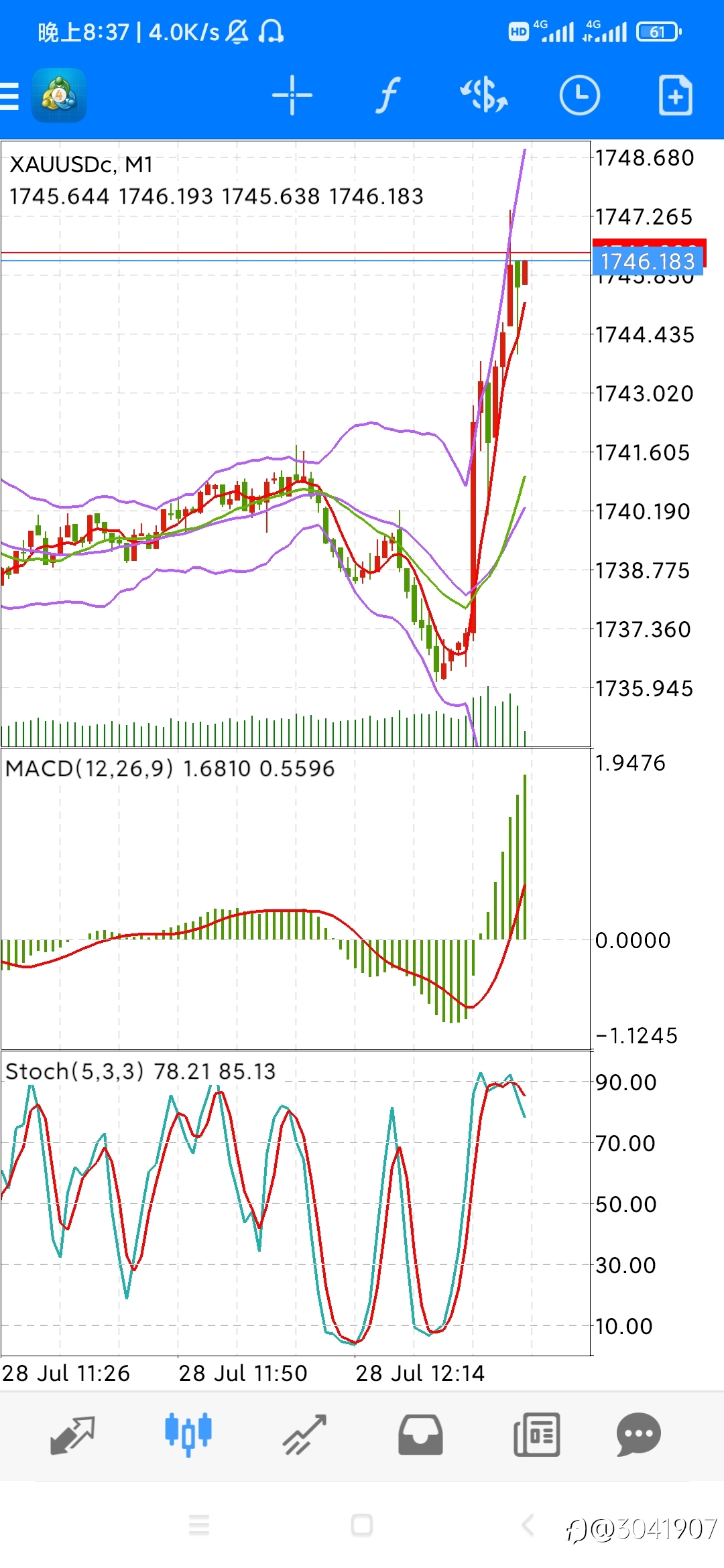724x1568 pixels.
Task: Tap the Stochastic 50.00 level label
Action: click(x=626, y=1204)
